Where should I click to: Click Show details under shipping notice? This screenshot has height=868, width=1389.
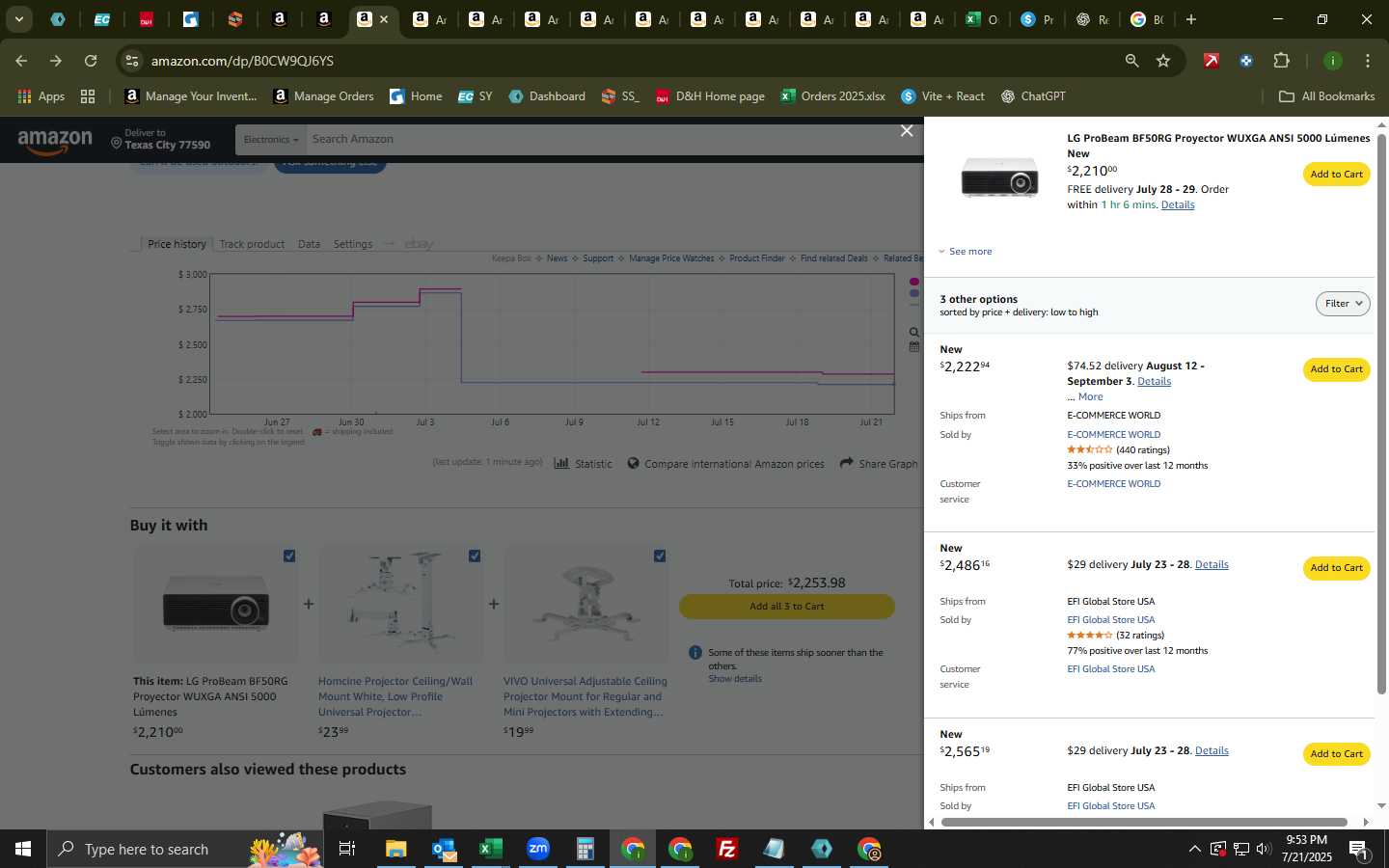click(x=735, y=679)
